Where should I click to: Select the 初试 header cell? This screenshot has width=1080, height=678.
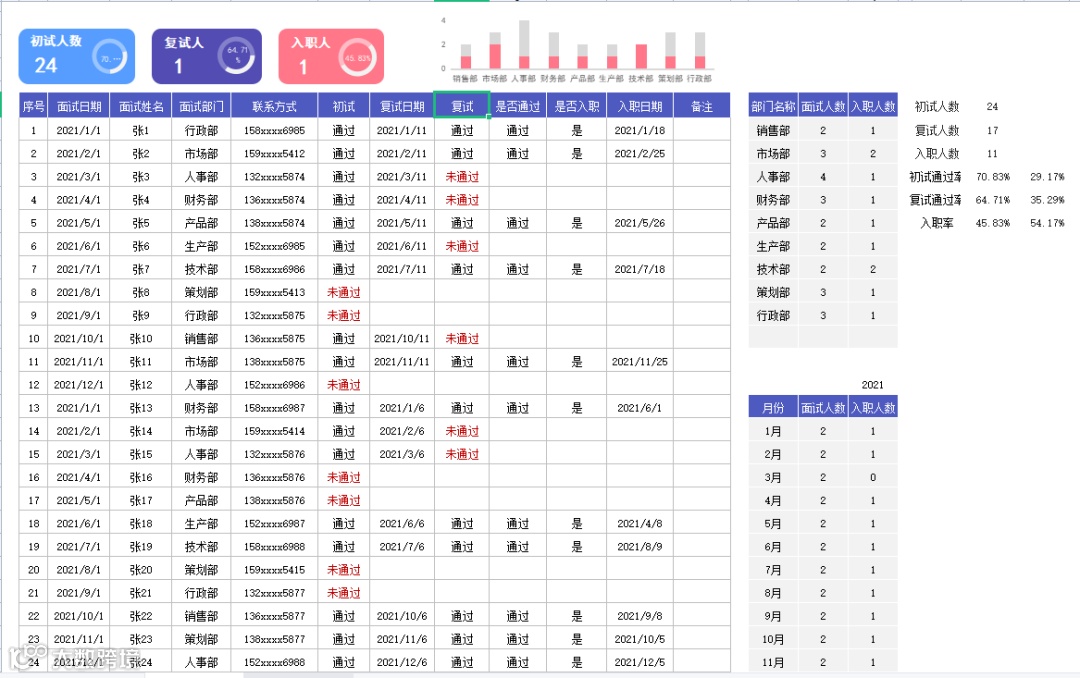click(344, 106)
